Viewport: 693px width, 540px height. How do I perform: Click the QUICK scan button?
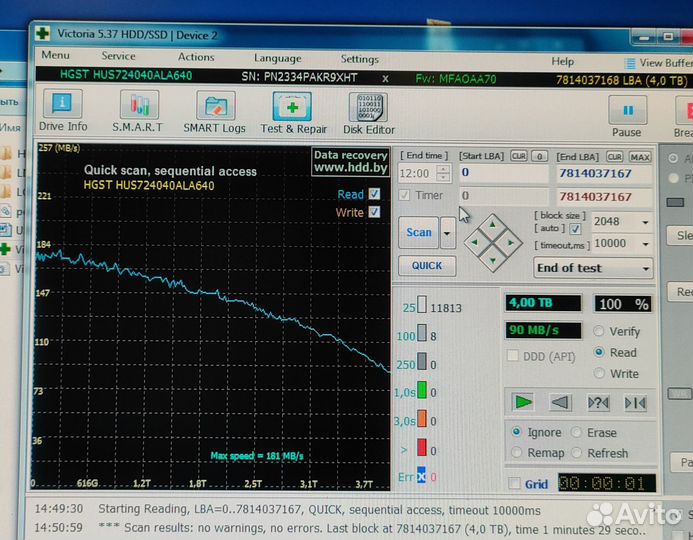427,266
